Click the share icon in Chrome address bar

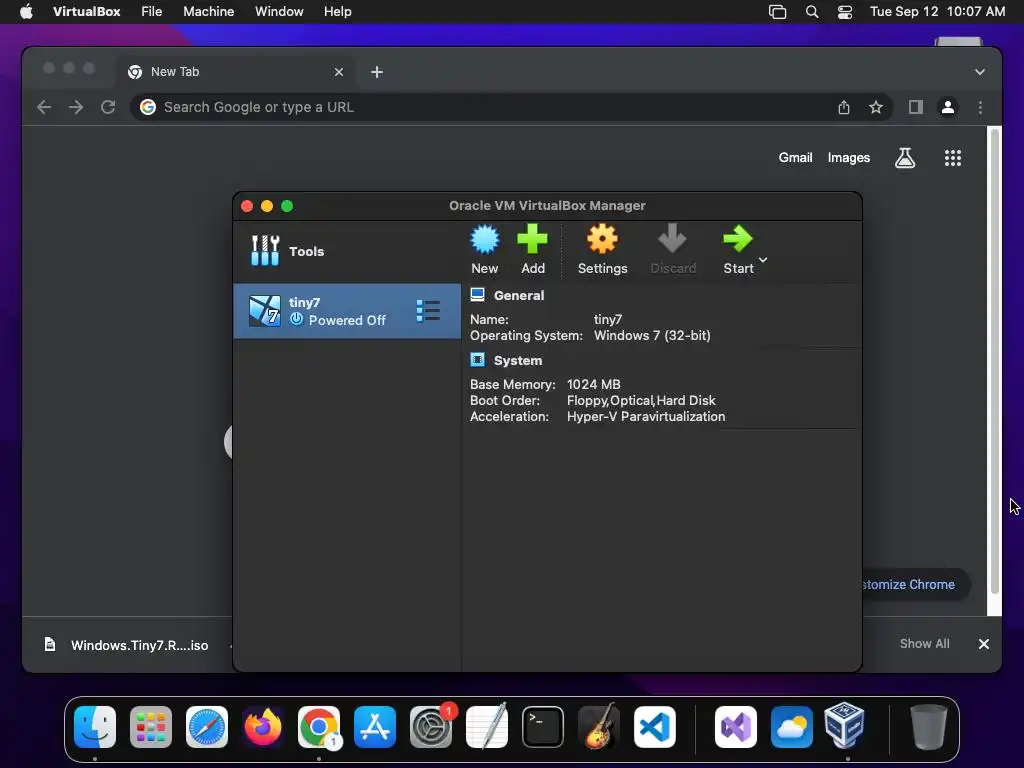click(x=844, y=107)
